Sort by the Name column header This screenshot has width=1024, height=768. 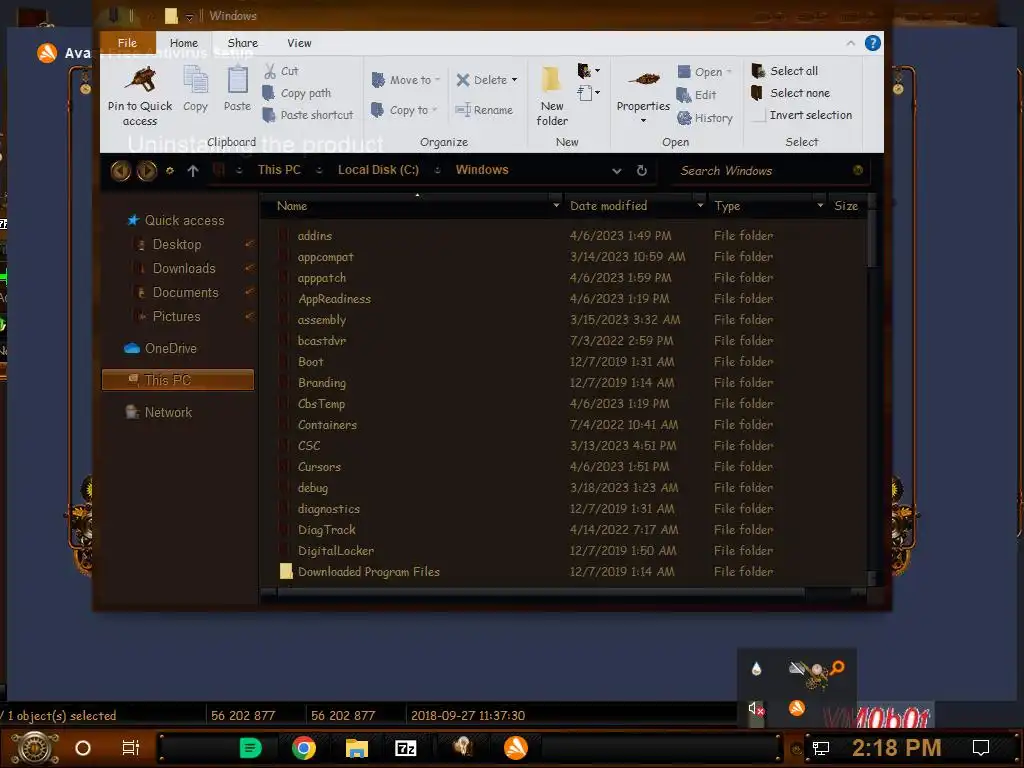(x=292, y=206)
